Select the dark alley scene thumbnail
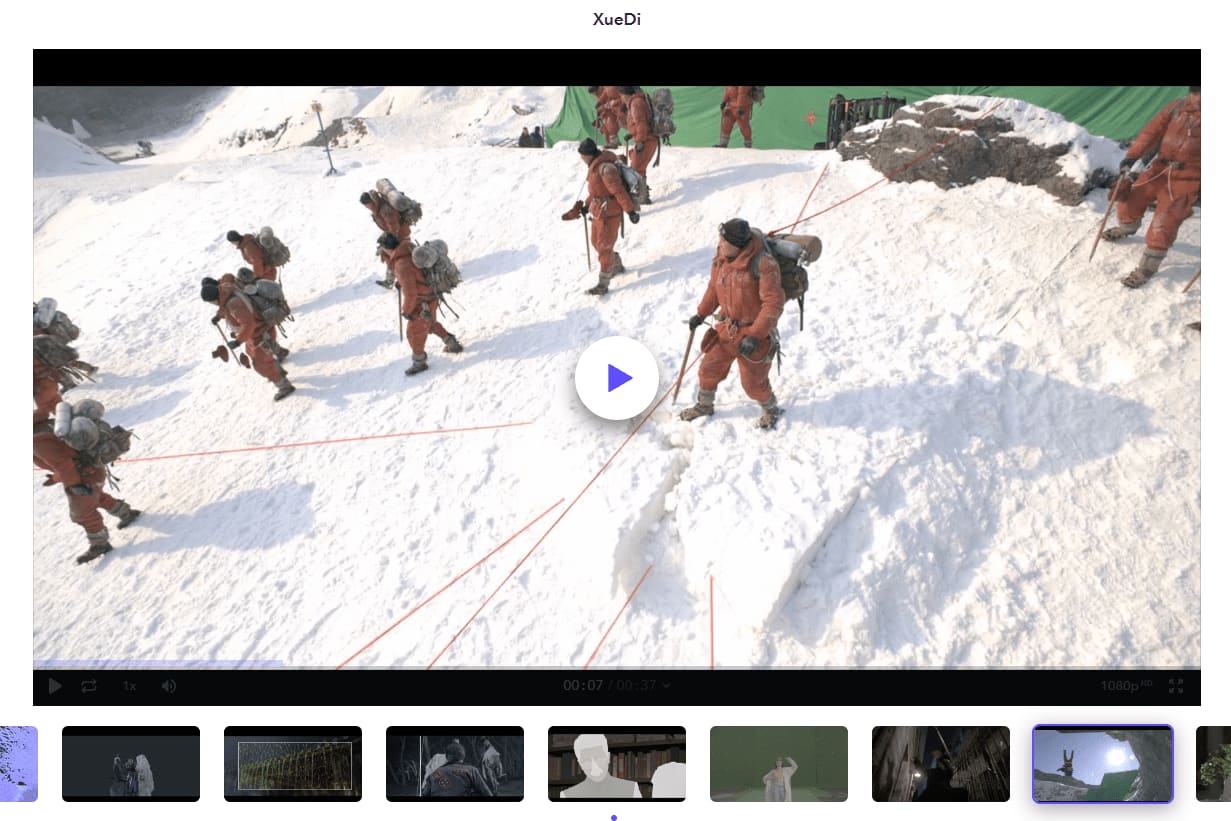 pos(941,764)
